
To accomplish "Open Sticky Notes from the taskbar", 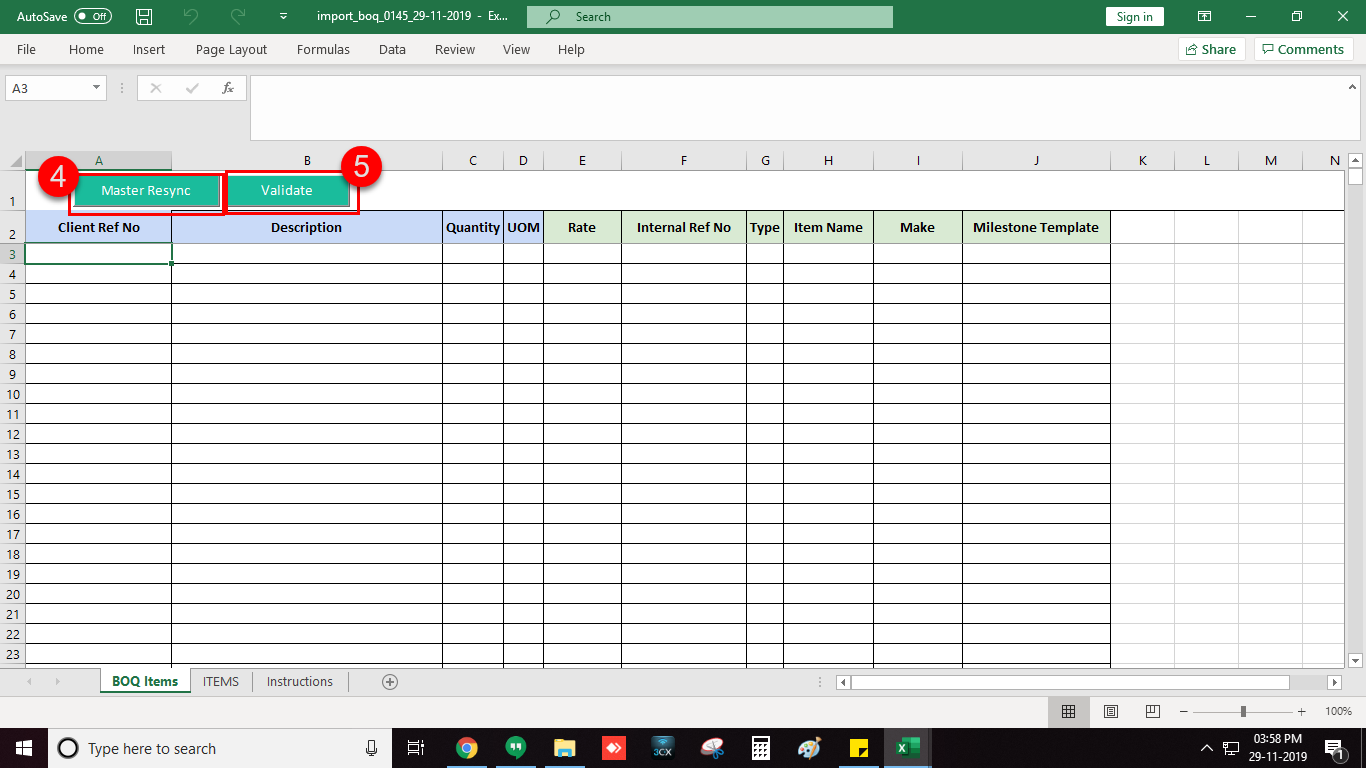I will 858,747.
